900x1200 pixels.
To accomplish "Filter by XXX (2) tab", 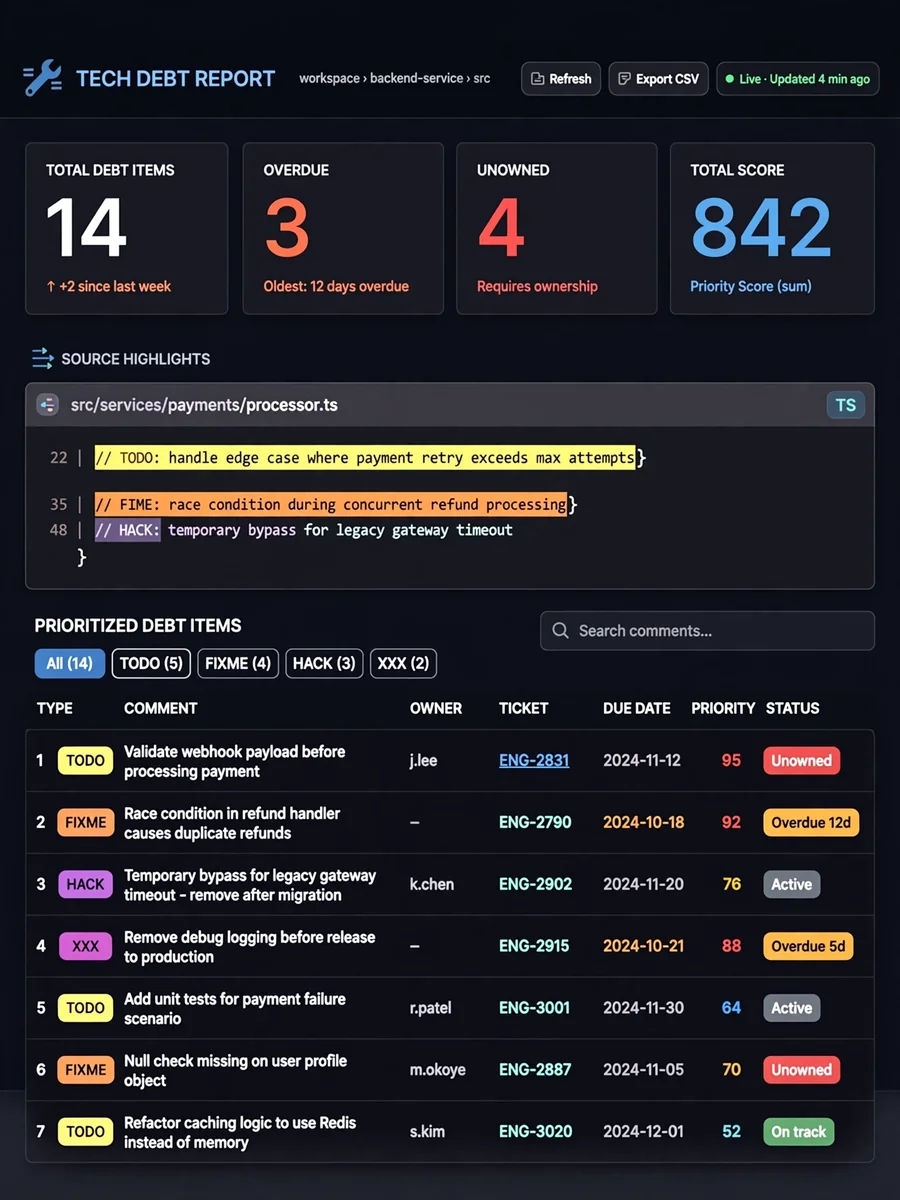I will [403, 663].
